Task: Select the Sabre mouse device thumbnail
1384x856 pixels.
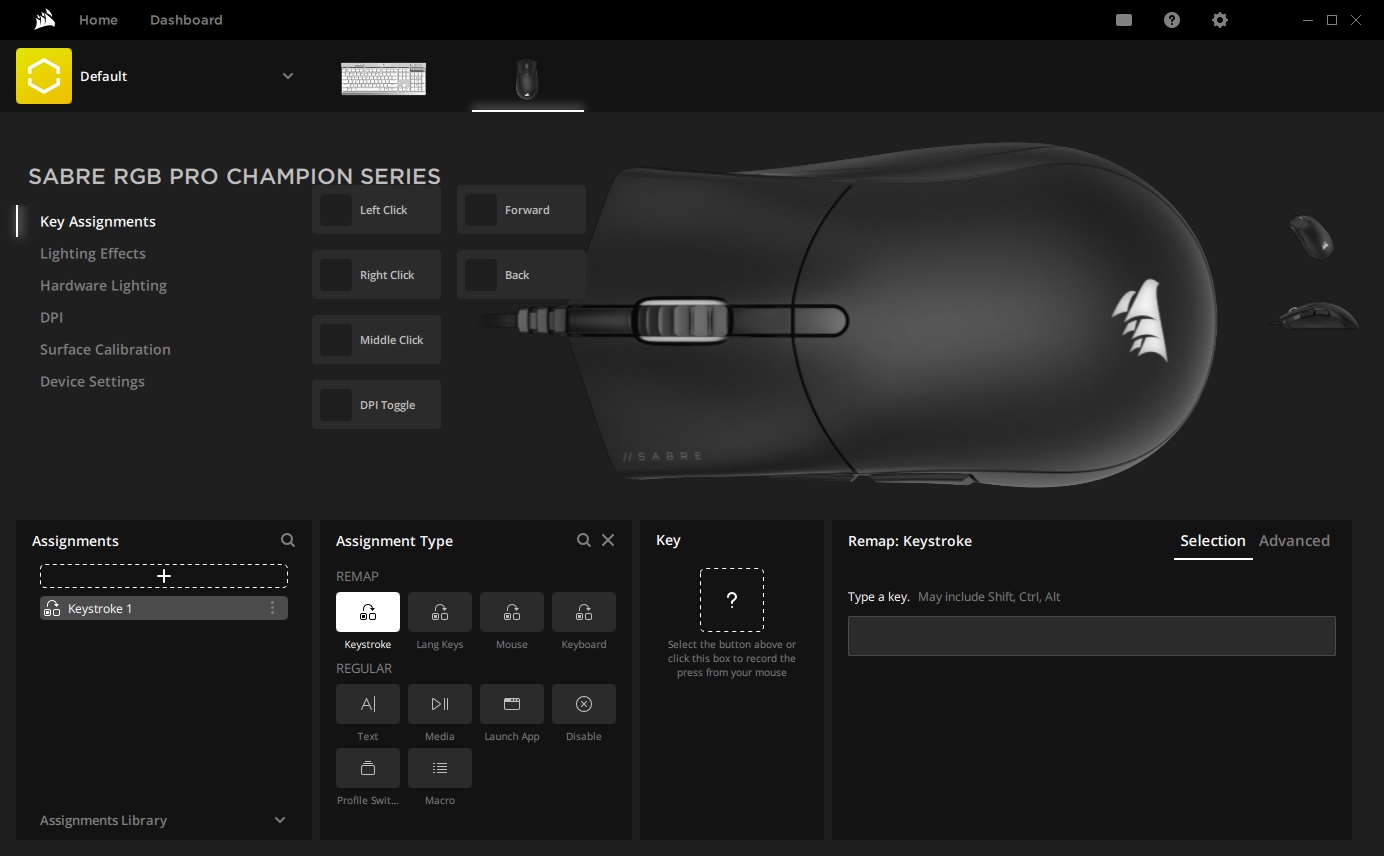Action: click(x=527, y=79)
